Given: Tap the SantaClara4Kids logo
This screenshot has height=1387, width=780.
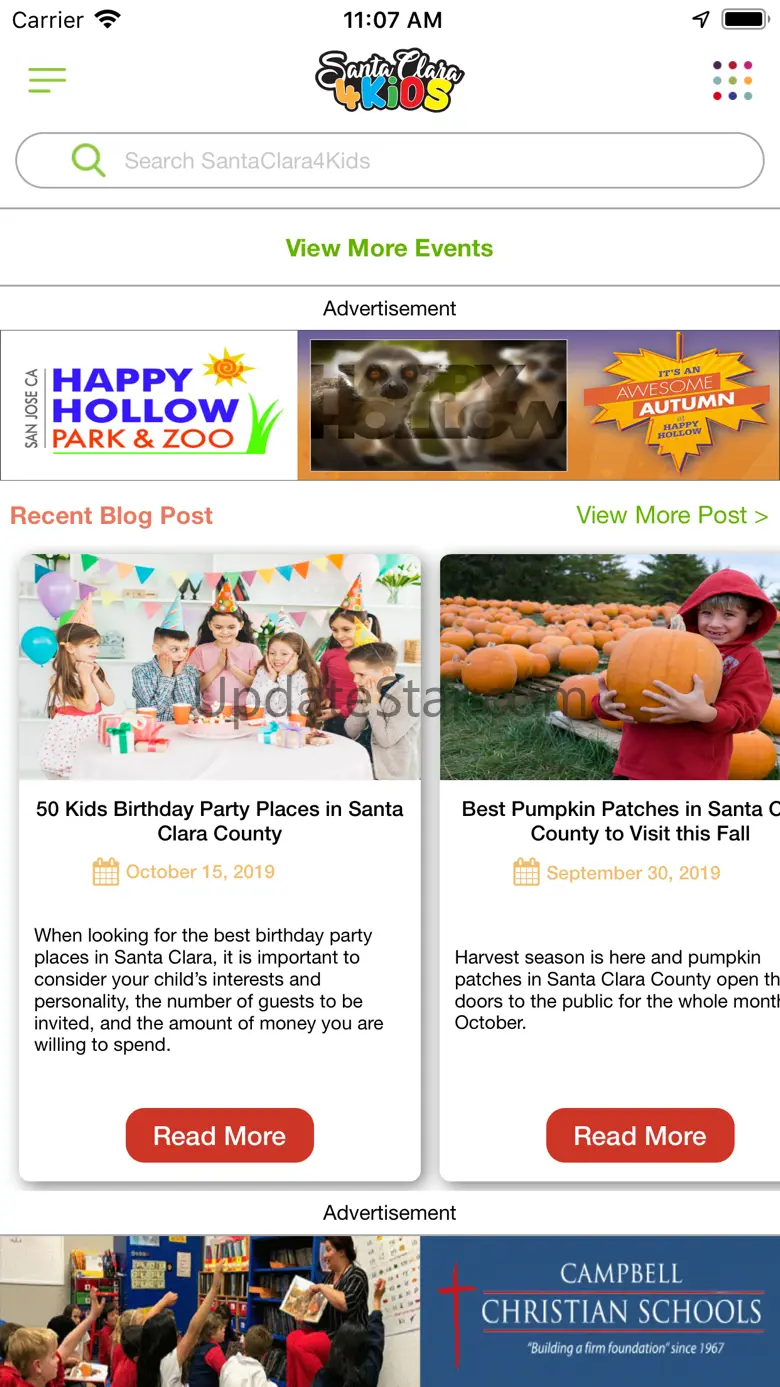Looking at the screenshot, I should 390,80.
